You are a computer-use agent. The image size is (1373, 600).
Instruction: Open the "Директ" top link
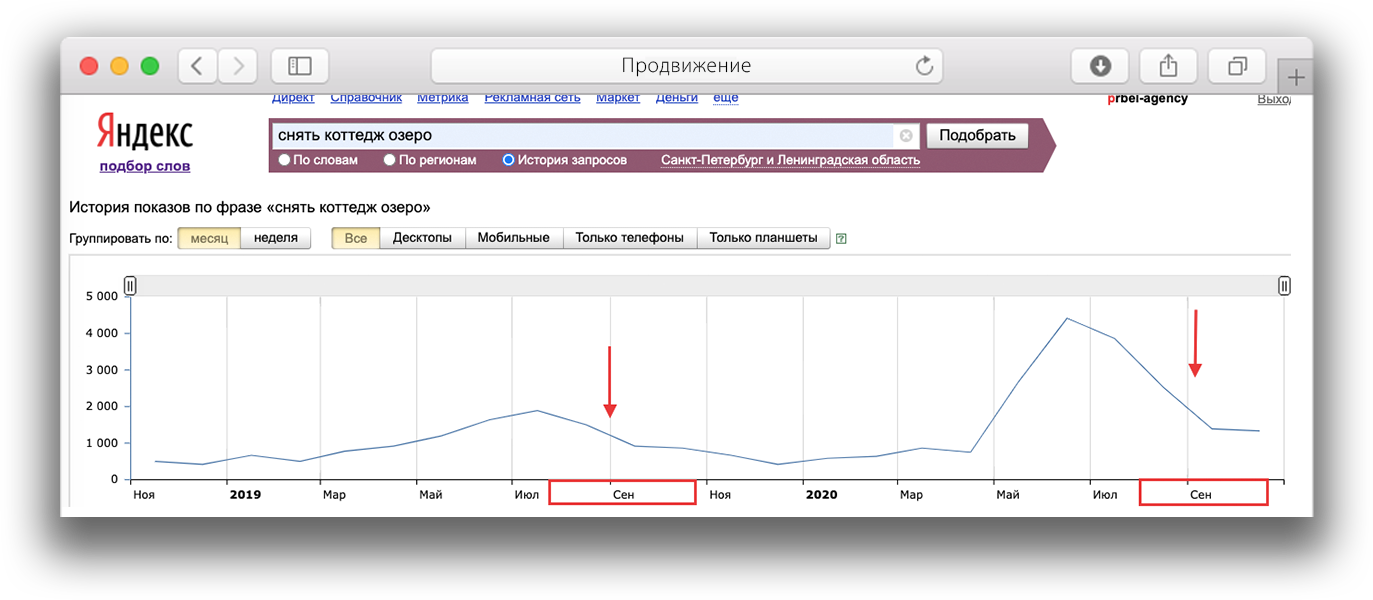tap(293, 98)
